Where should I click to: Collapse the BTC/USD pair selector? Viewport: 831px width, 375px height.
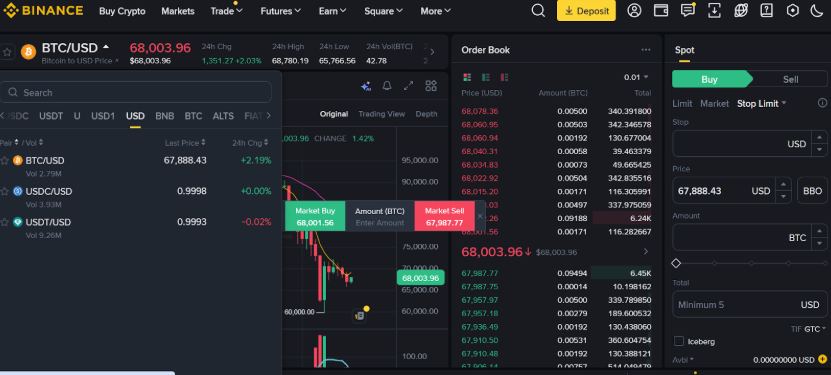pos(106,47)
